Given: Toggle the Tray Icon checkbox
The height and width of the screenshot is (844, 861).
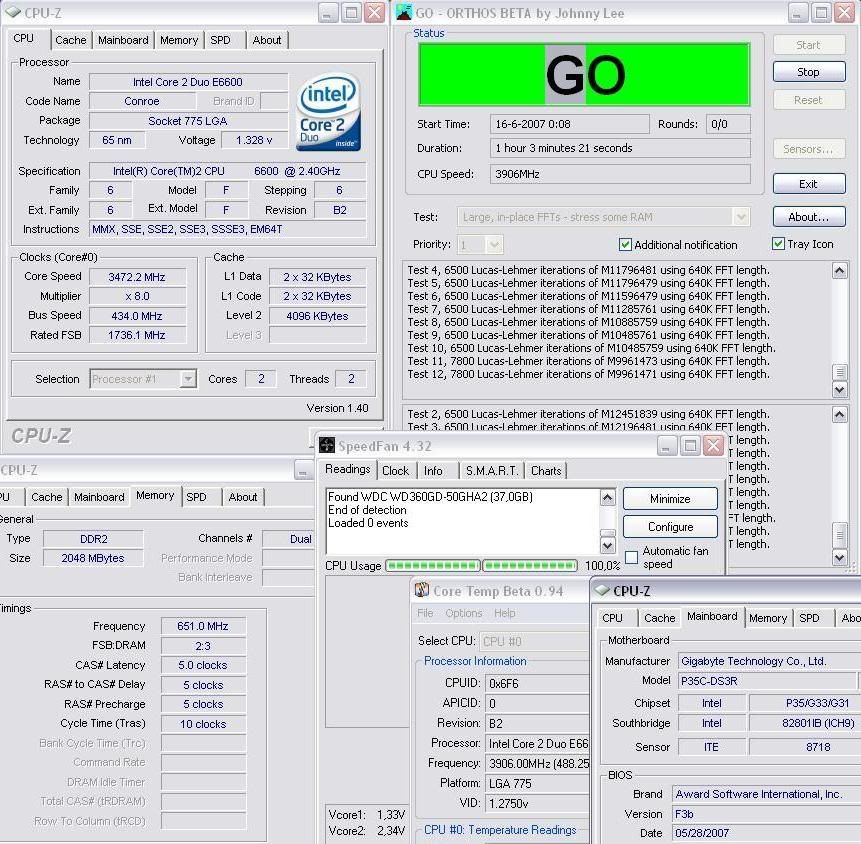Looking at the screenshot, I should 778,243.
